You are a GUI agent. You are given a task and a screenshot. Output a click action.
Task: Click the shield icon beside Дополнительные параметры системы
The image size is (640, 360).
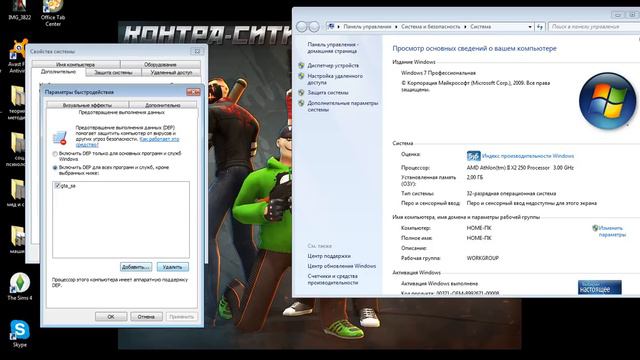click(x=301, y=103)
